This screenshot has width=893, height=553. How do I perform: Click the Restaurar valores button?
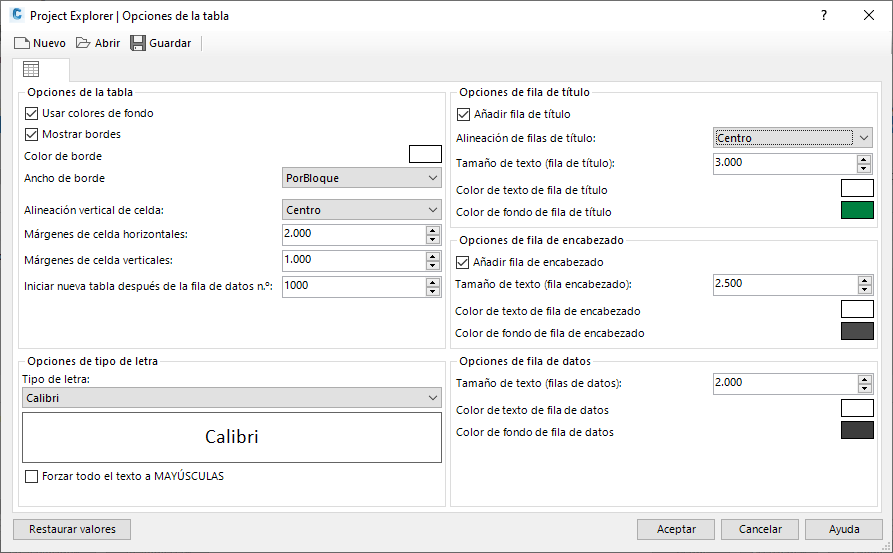[72, 529]
